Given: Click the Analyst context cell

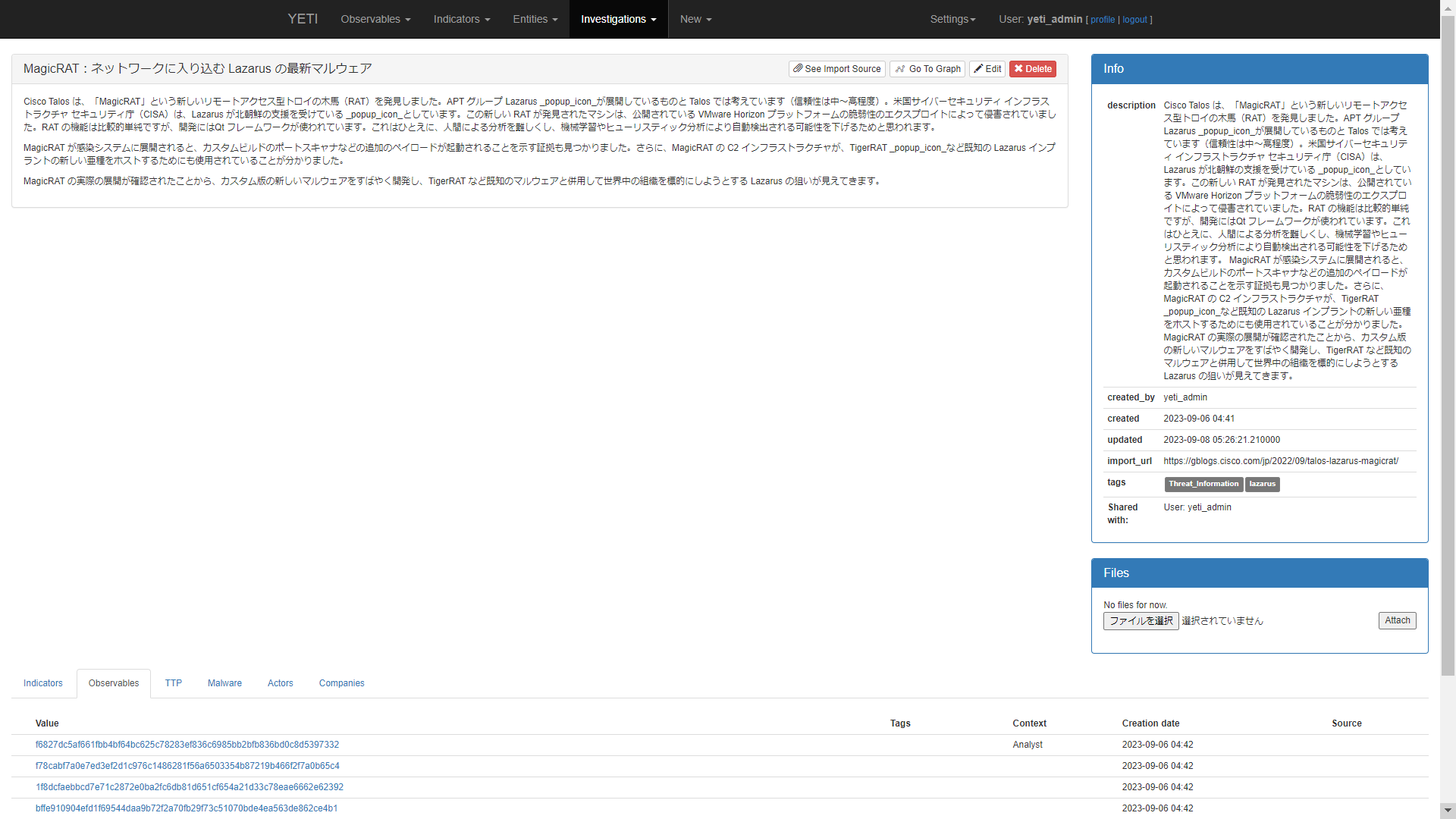Looking at the screenshot, I should [1028, 745].
